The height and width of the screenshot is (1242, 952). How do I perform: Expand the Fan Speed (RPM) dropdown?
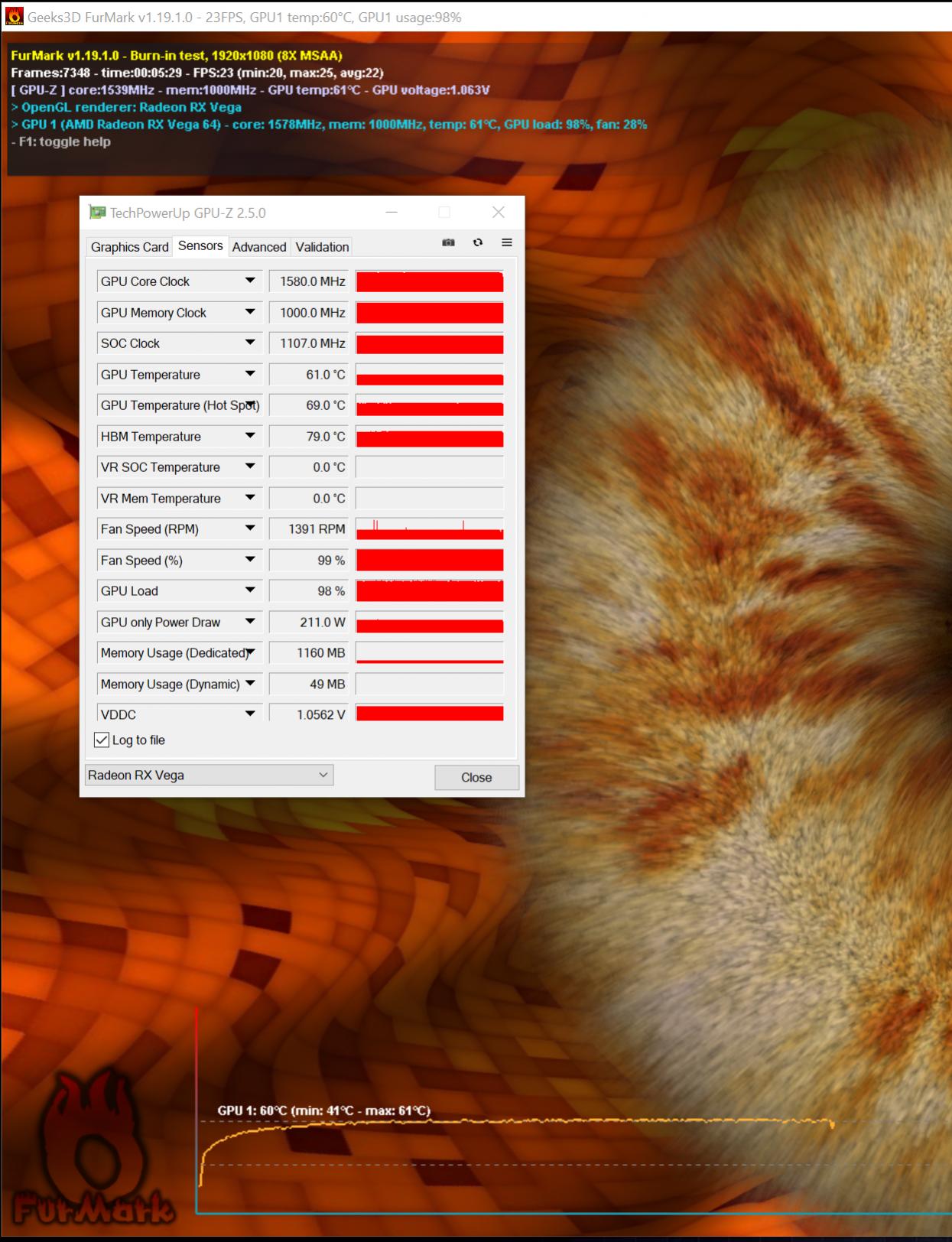point(250,528)
